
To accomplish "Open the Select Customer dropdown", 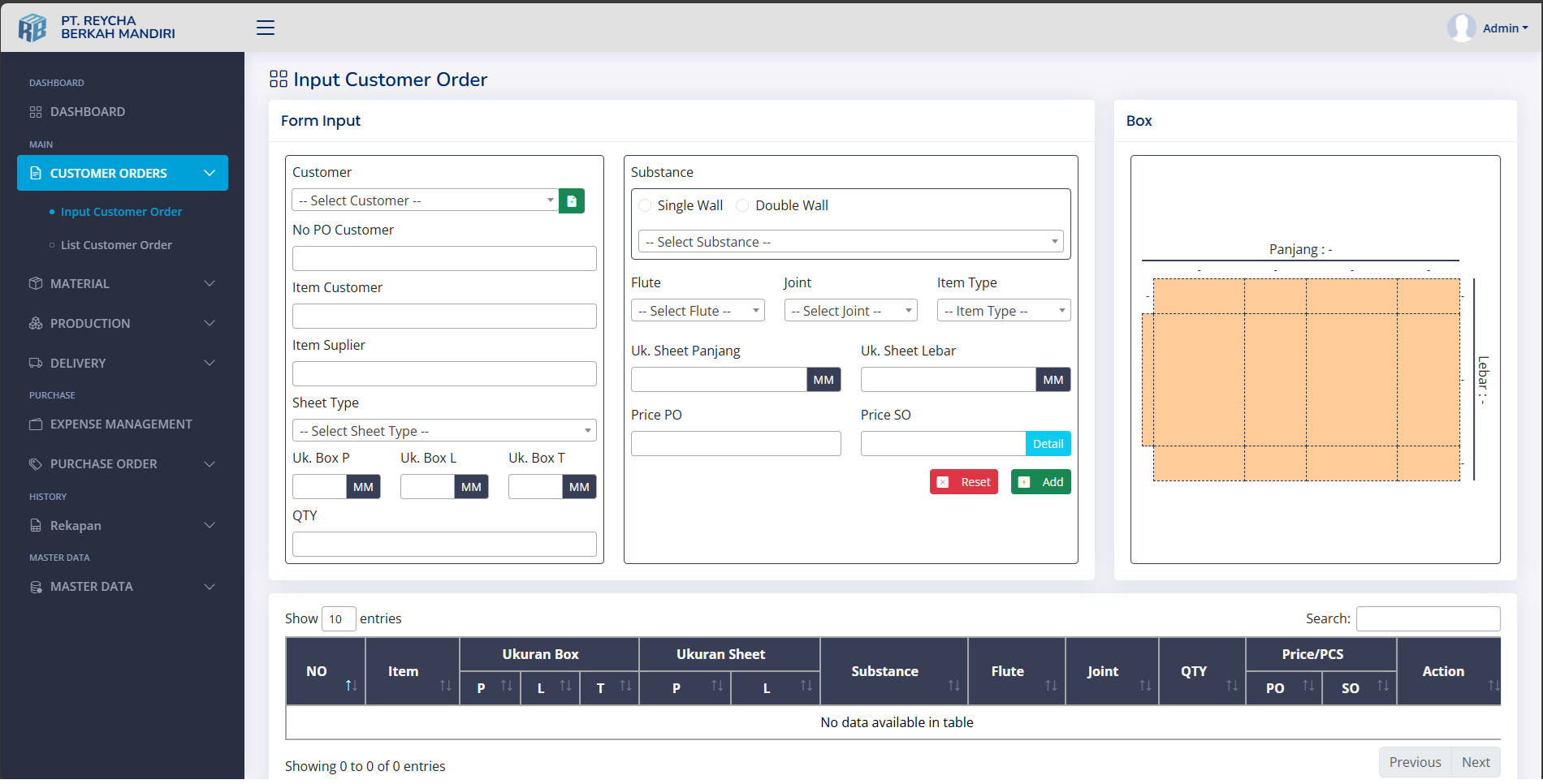I will pos(425,200).
